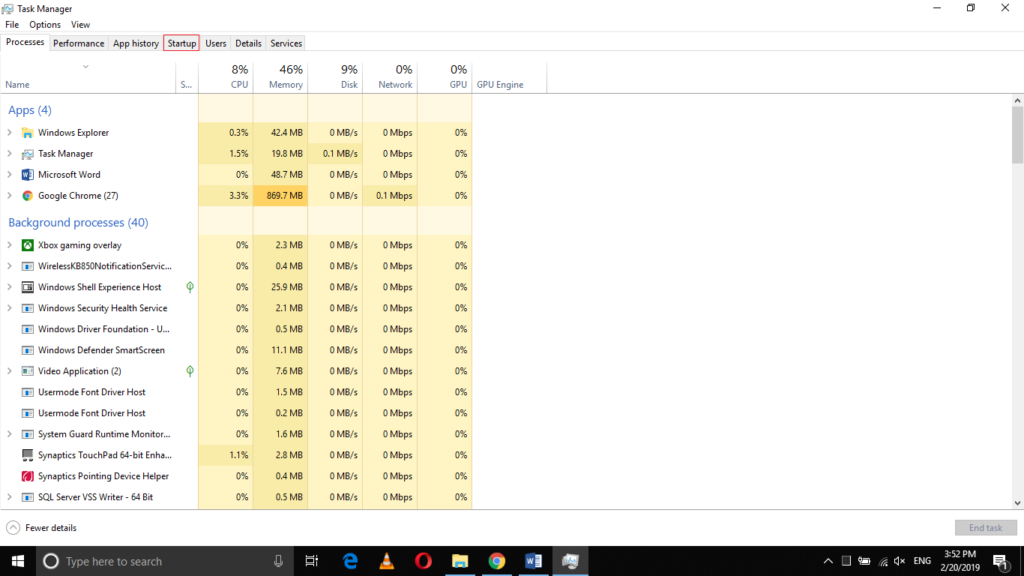The width and height of the screenshot is (1024, 576).
Task: Open Opera browser from taskbar
Action: point(423,561)
